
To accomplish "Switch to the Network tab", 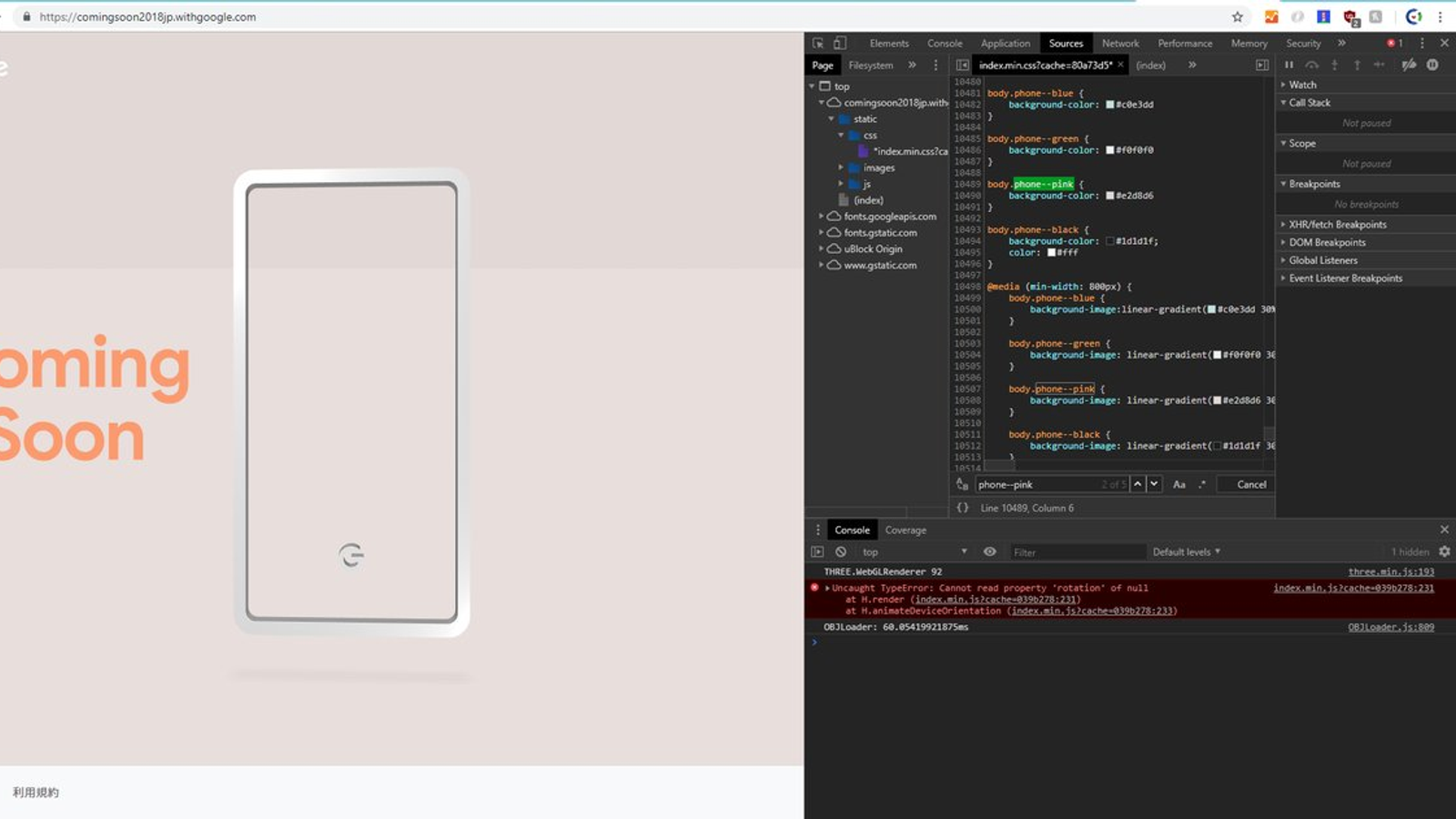I will 1120,43.
